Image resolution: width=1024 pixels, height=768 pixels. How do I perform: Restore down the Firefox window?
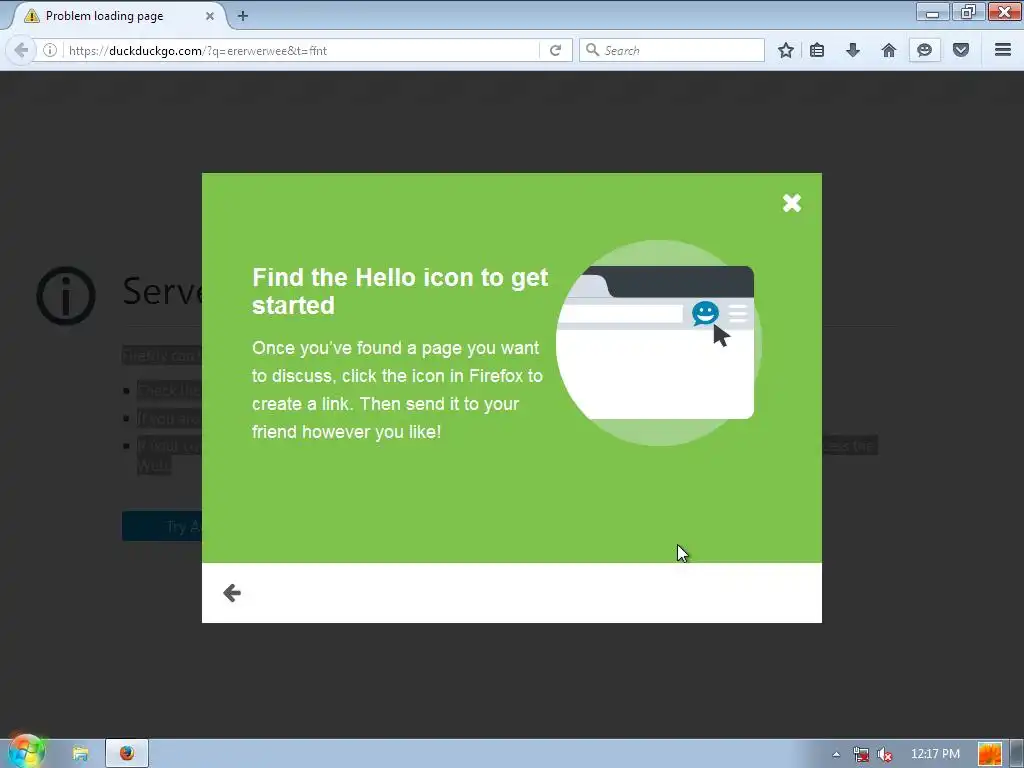pos(968,12)
